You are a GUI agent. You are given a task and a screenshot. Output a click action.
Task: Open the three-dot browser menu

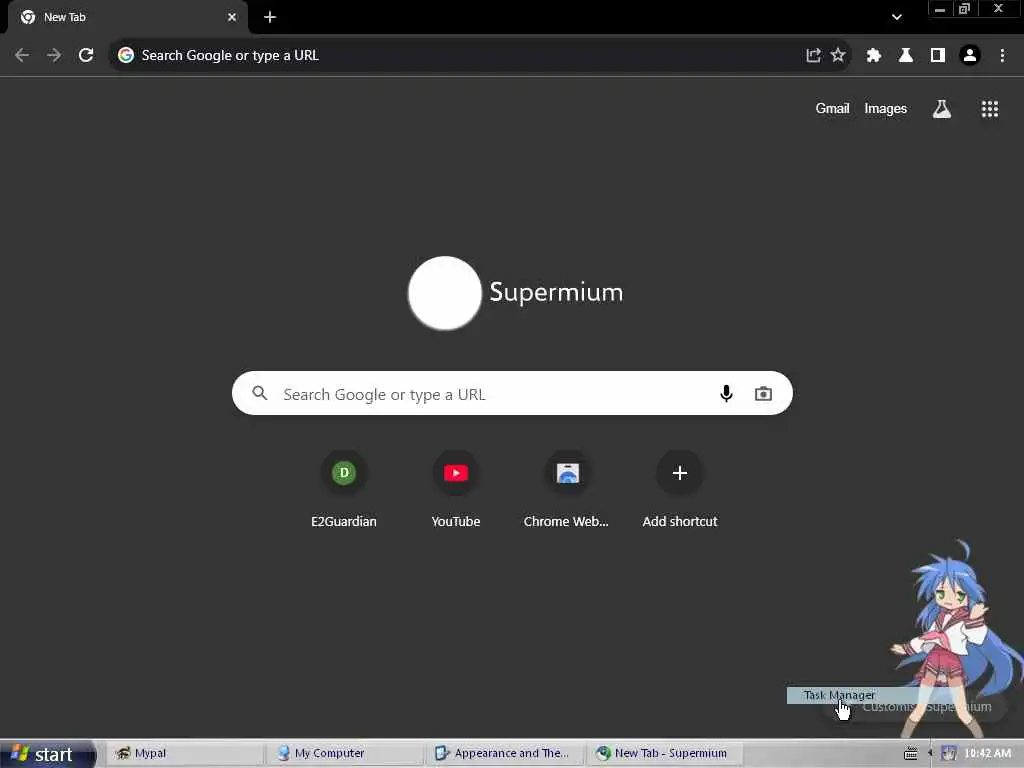[1002, 56]
